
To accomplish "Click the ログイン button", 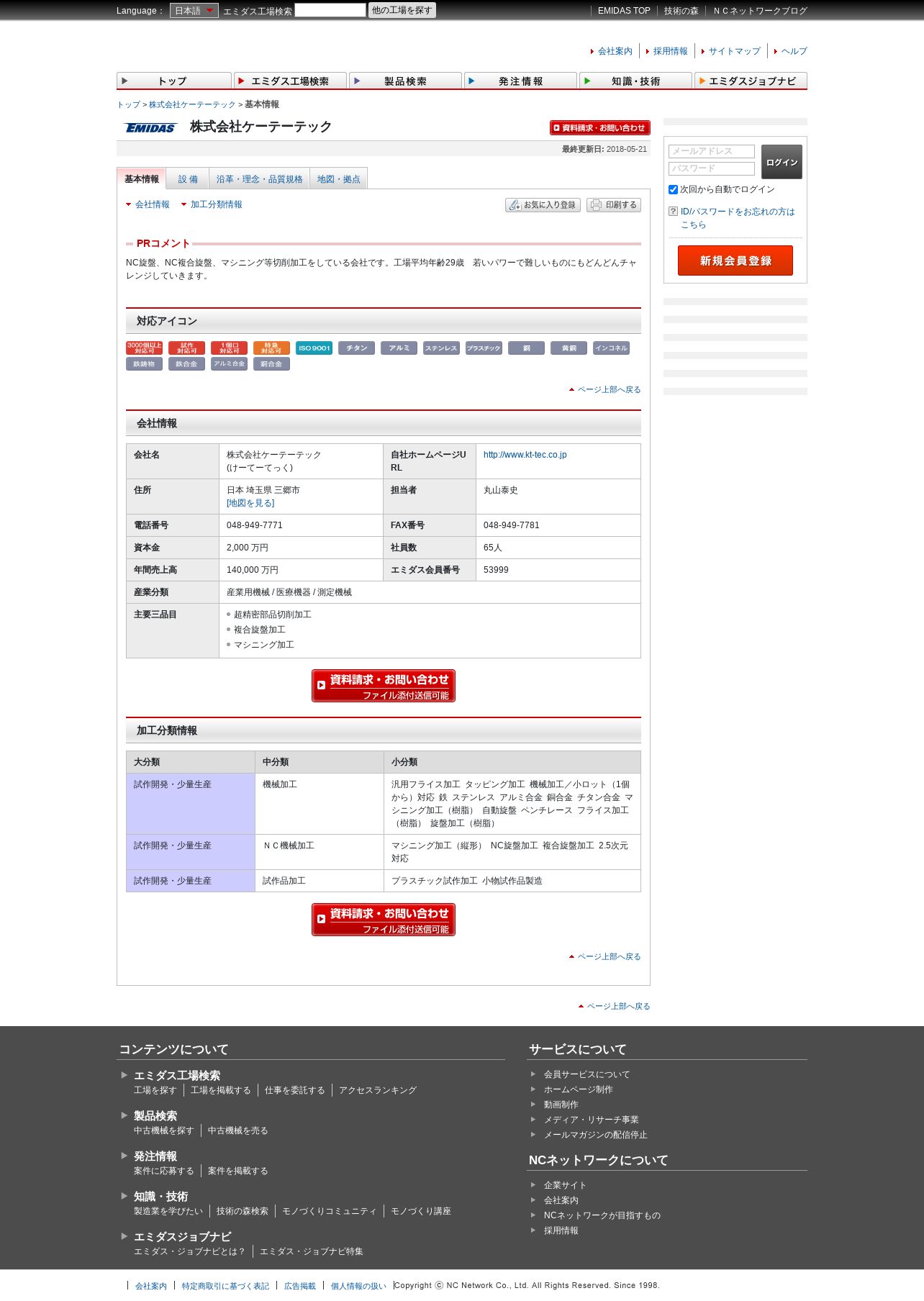I will (782, 162).
